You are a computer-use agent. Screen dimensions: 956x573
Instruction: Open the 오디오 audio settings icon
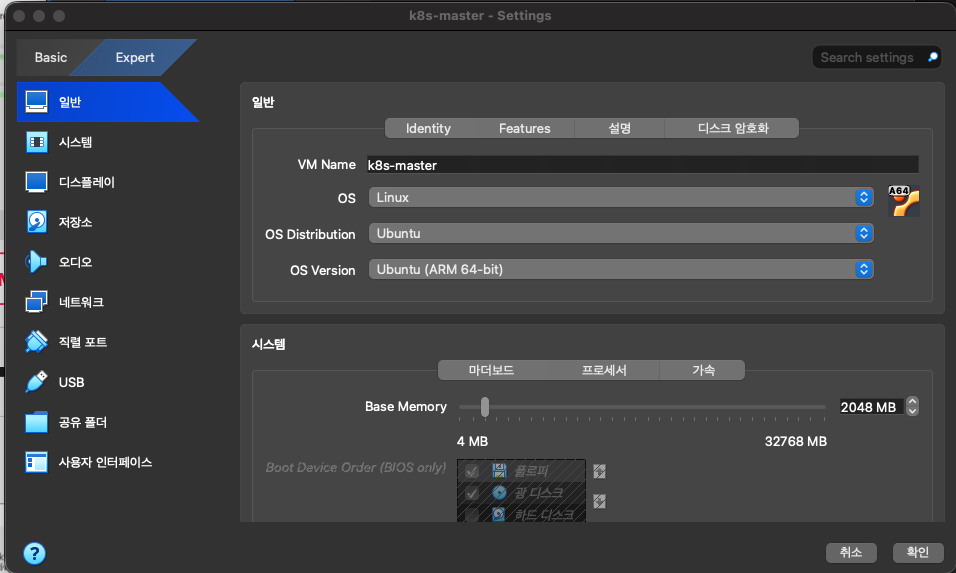point(37,262)
